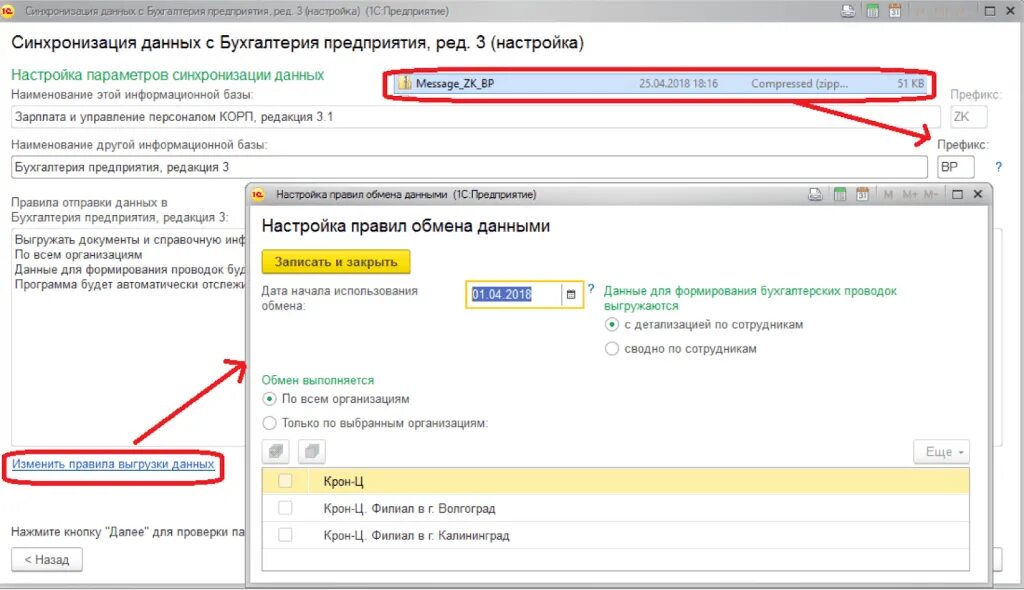Screen dimensions: 1024x590
Task: Close the exchange rules dialog
Action: click(978, 194)
